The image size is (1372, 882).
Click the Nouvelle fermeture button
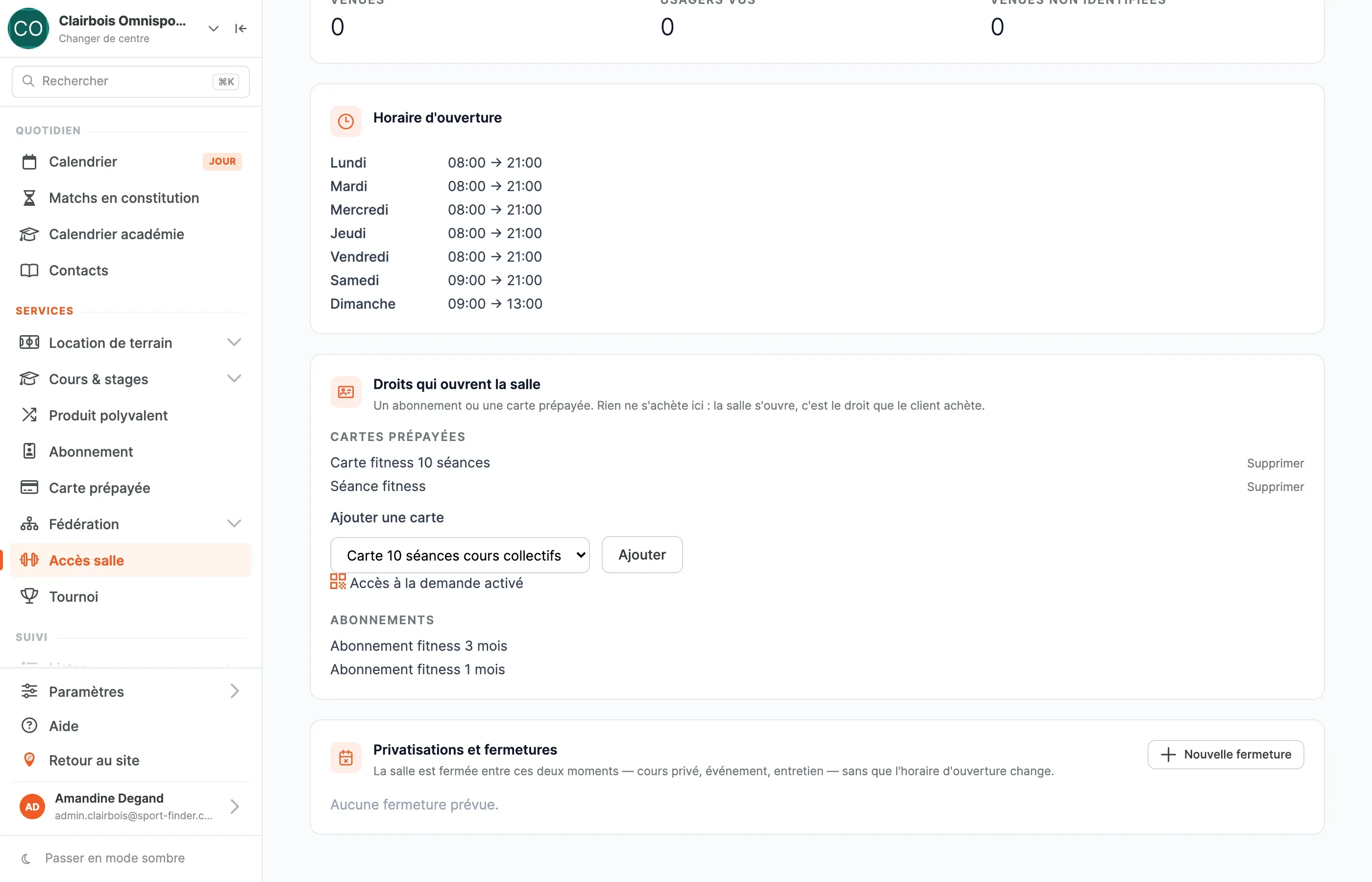click(x=1225, y=754)
